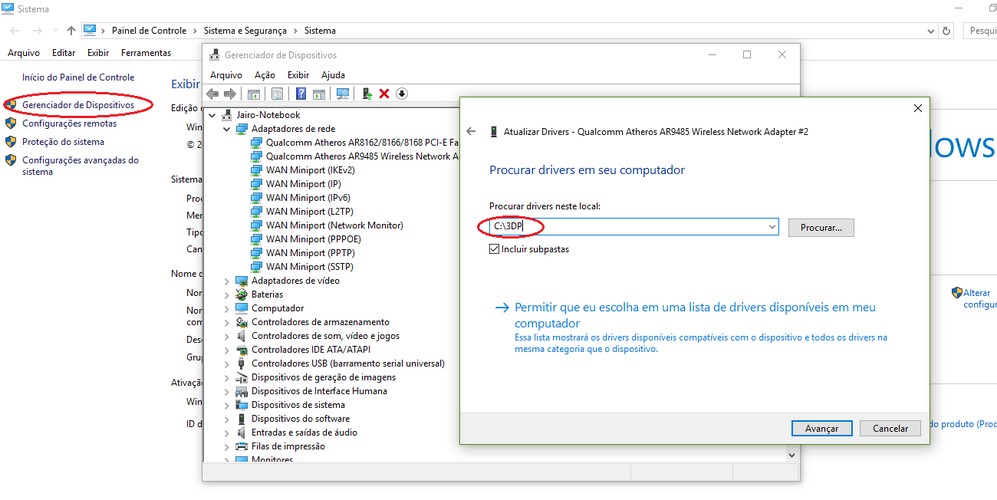This screenshot has height=500, width=997.
Task: Open Gerenciador de Dispositivos link in sidebar
Action: [78, 104]
